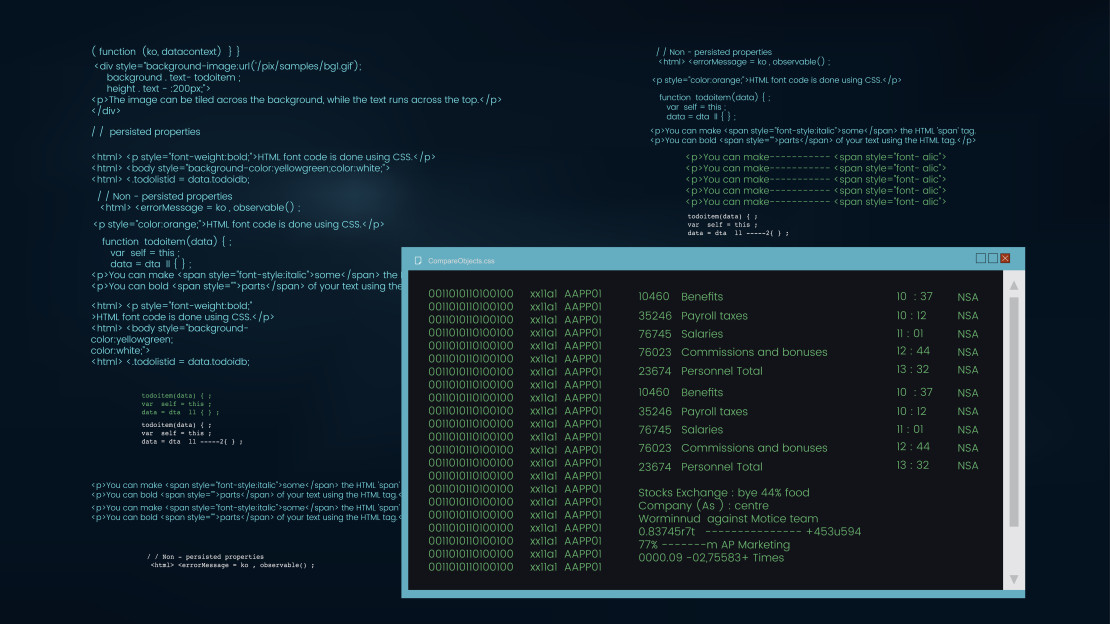Select the '0000.09 -02,75583+ Times' line
The image size is (1110, 624).
[711, 558]
